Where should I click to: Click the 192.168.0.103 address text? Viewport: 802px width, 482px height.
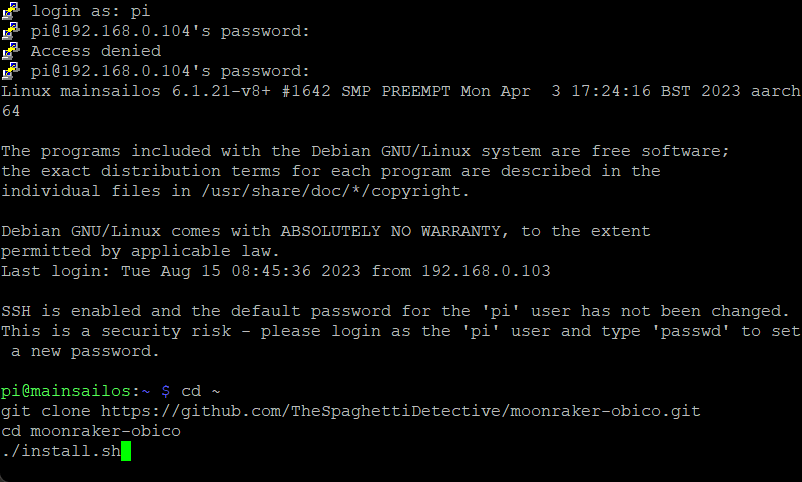485,271
